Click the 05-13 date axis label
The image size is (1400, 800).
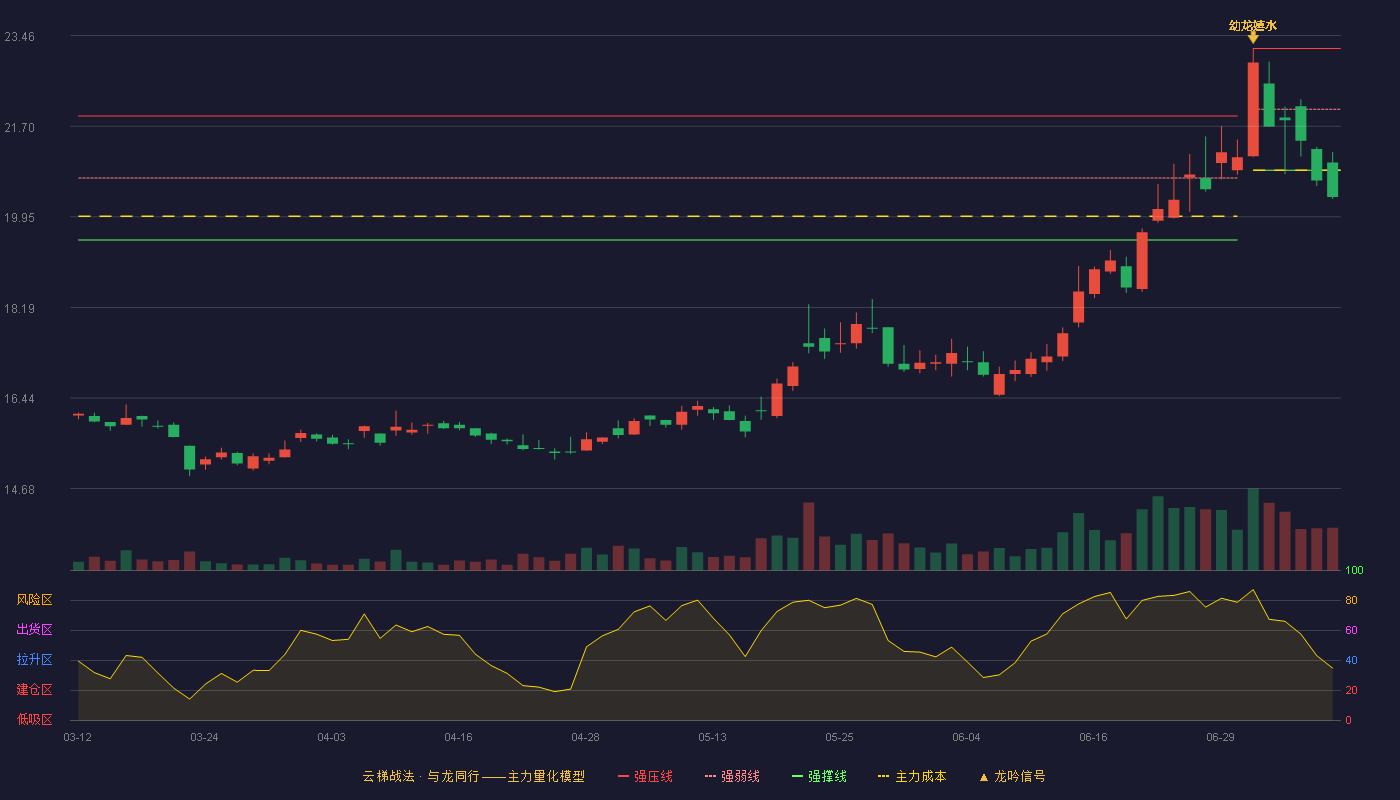(712, 737)
